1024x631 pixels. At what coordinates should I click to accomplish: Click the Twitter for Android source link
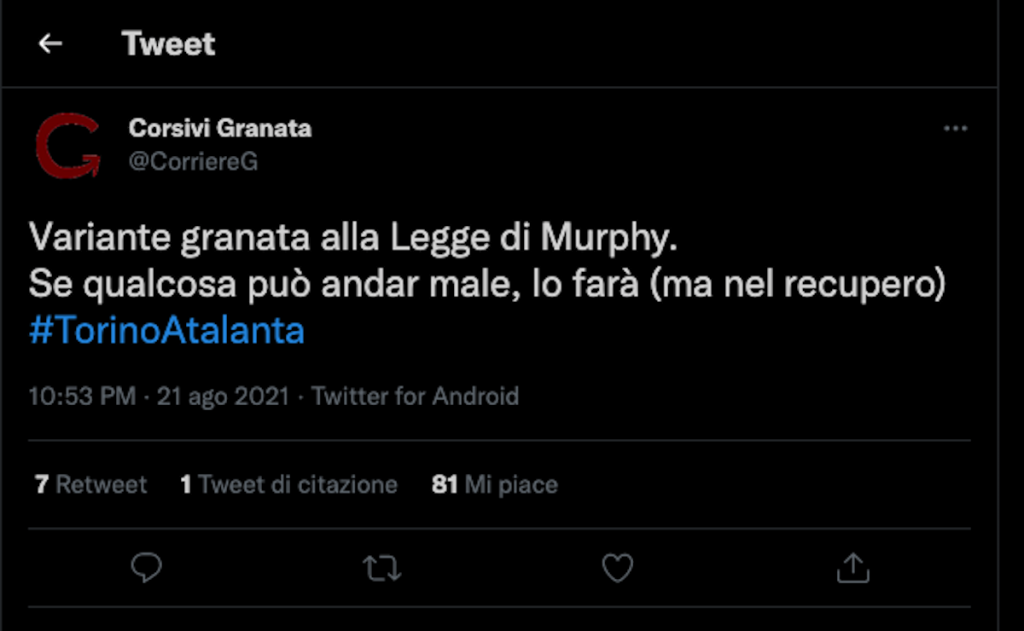[x=415, y=396]
